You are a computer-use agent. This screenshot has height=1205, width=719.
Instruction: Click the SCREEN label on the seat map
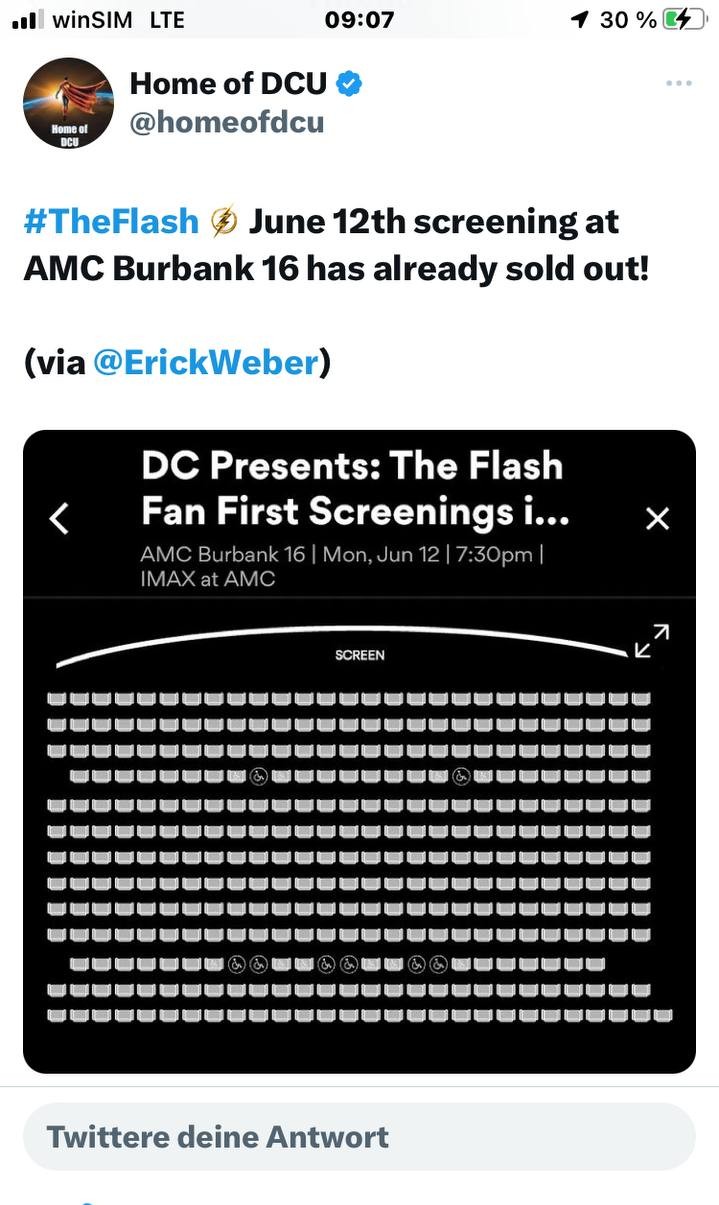pyautogui.click(x=357, y=655)
